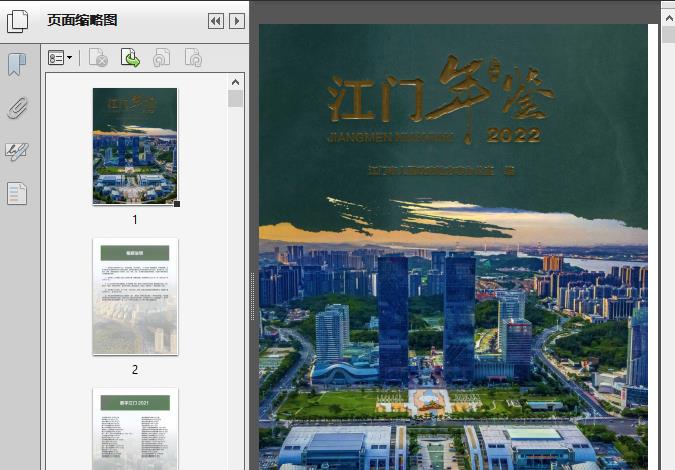The width and height of the screenshot is (675, 470).
Task: Collapse the panel with the double-arrow button
Action: click(x=216, y=21)
